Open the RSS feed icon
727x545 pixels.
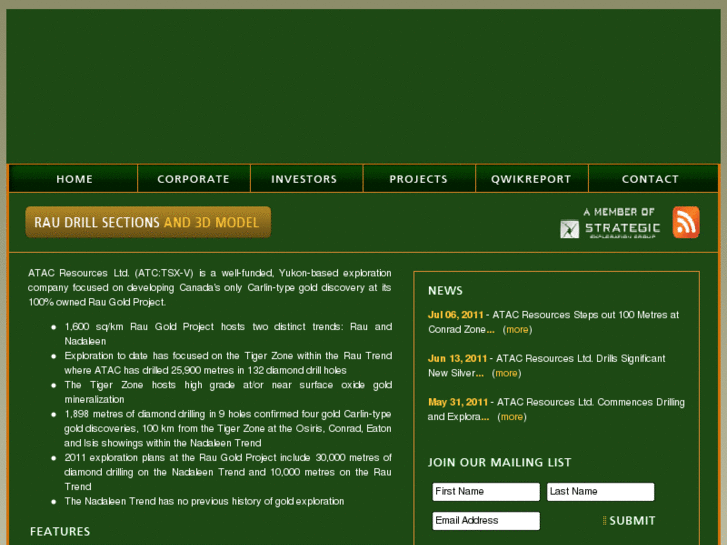[686, 222]
